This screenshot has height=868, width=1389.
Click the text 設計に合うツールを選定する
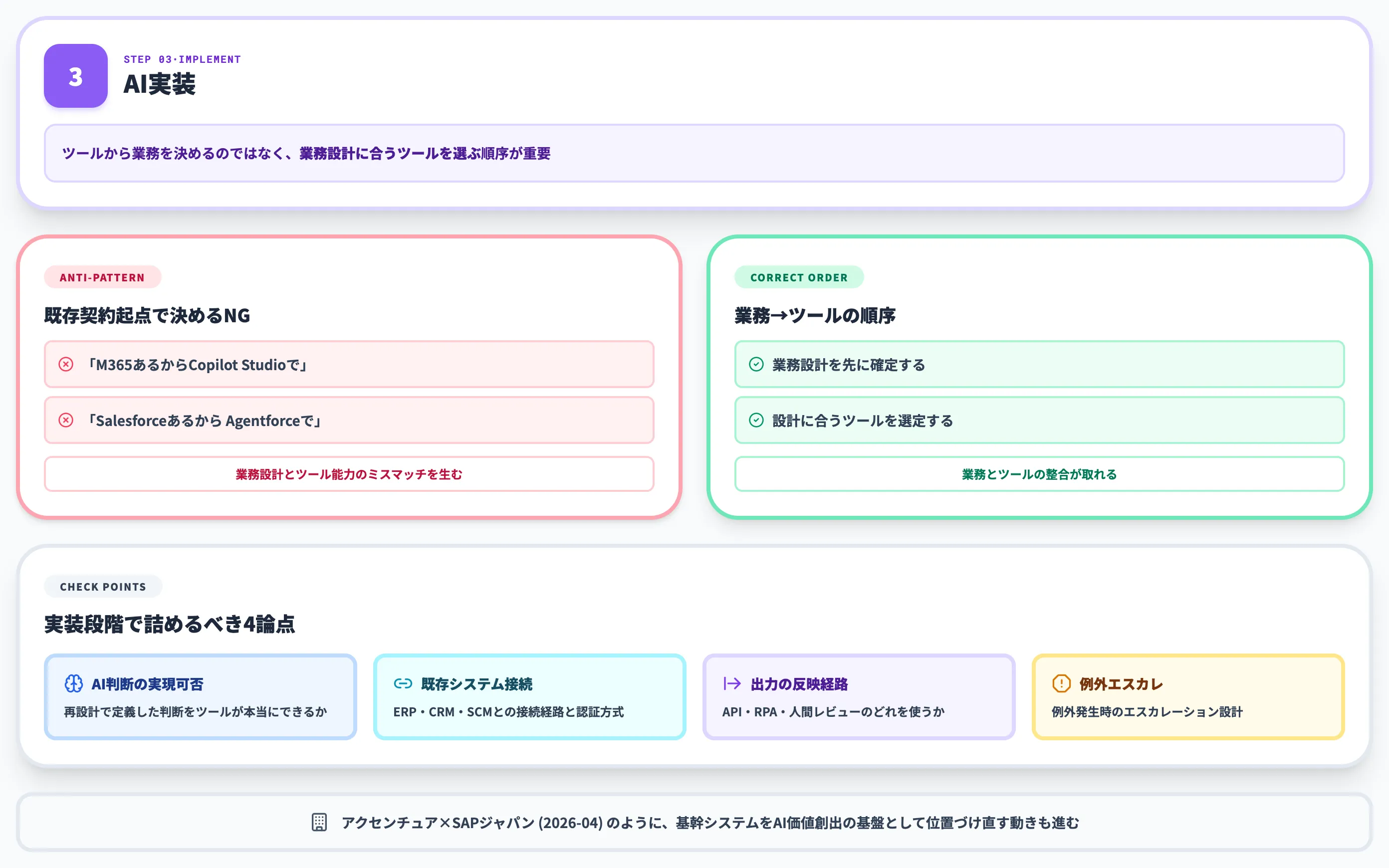click(x=863, y=421)
